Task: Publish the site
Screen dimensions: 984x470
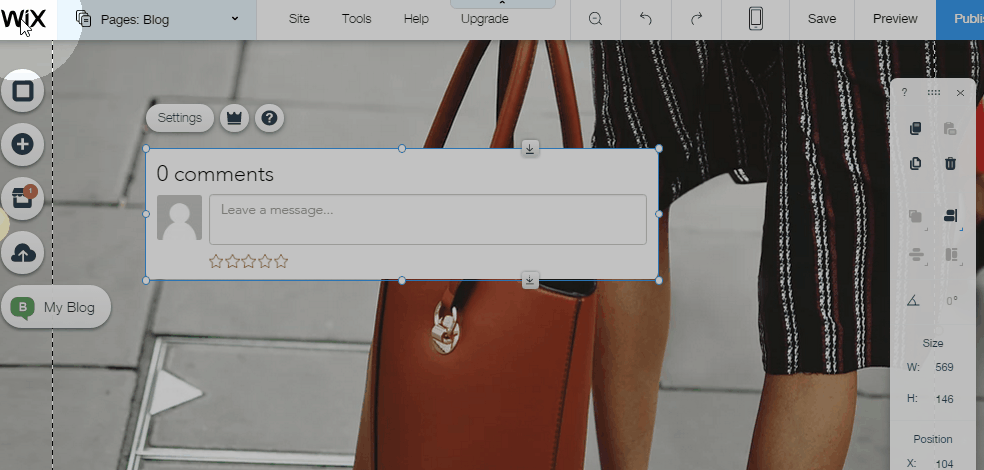Action: (960, 19)
